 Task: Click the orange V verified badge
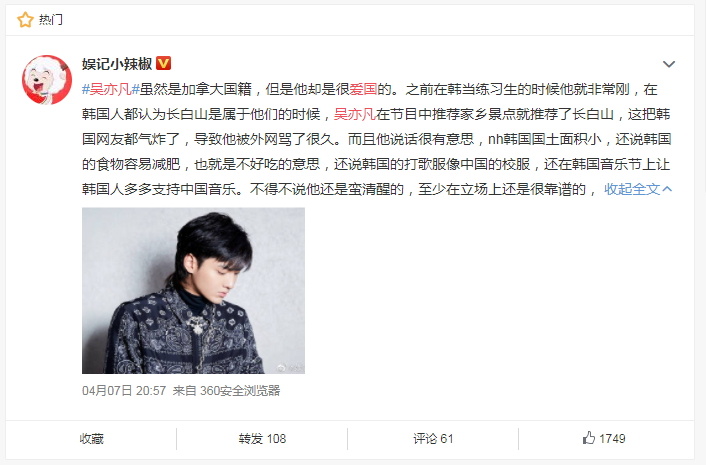tap(163, 63)
